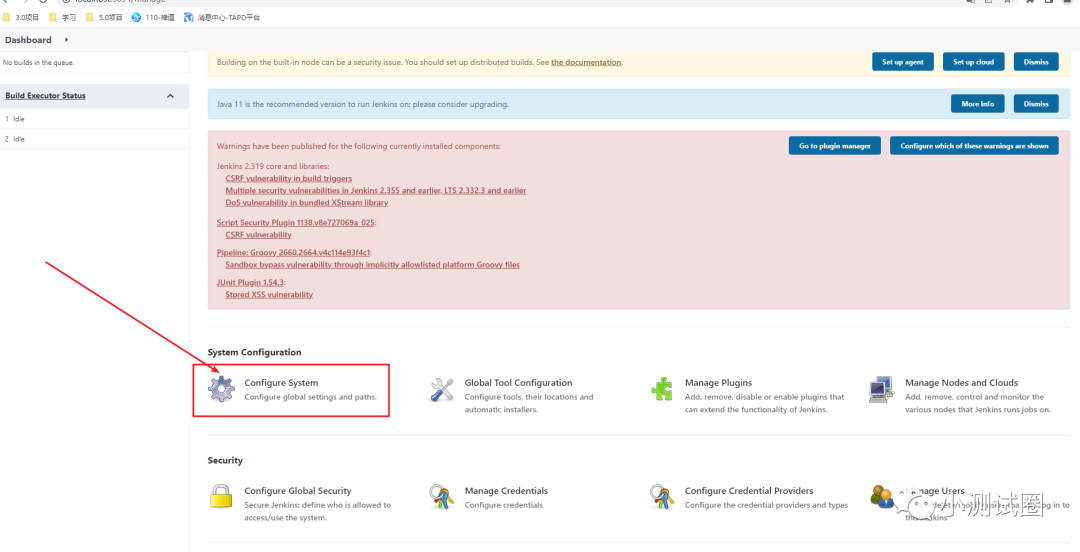Screen dimensions: 1080x552
Task: Open the Configure System gear icon
Action: coord(221,389)
